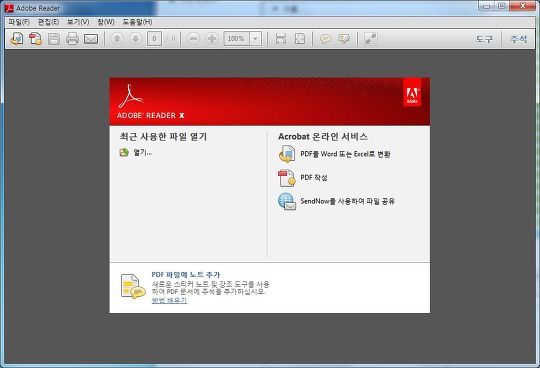Open the 주석 comment pane
Screen dimensions: 540x368
pyautogui.click(x=518, y=39)
